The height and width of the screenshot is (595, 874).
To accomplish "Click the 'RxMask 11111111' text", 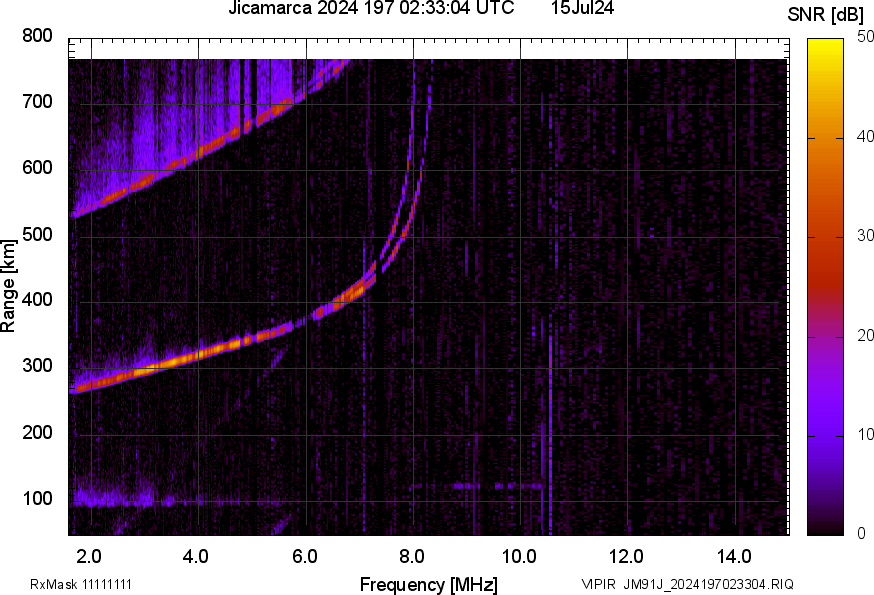I will coord(81,584).
